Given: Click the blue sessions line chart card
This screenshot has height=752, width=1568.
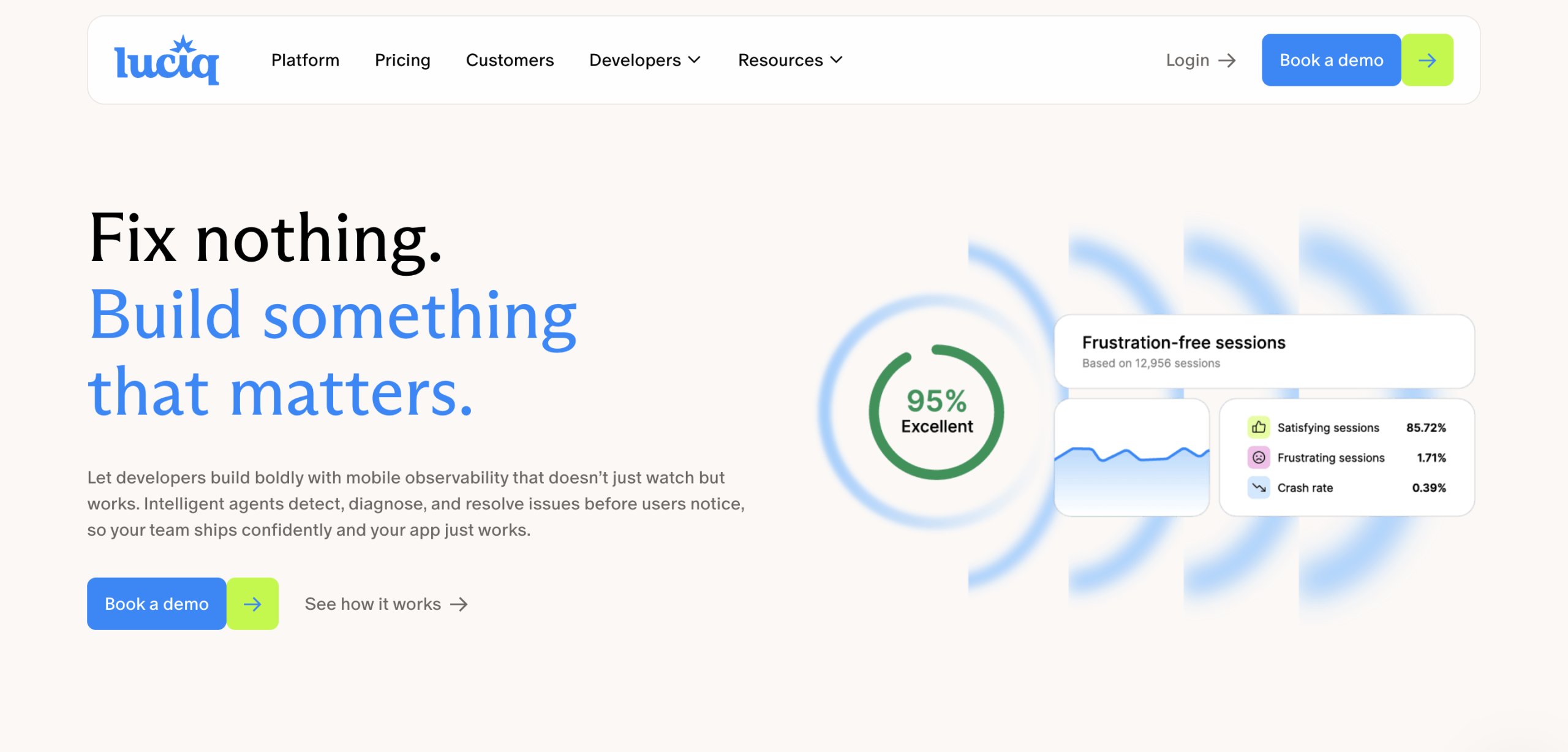Looking at the screenshot, I should pyautogui.click(x=1131, y=458).
